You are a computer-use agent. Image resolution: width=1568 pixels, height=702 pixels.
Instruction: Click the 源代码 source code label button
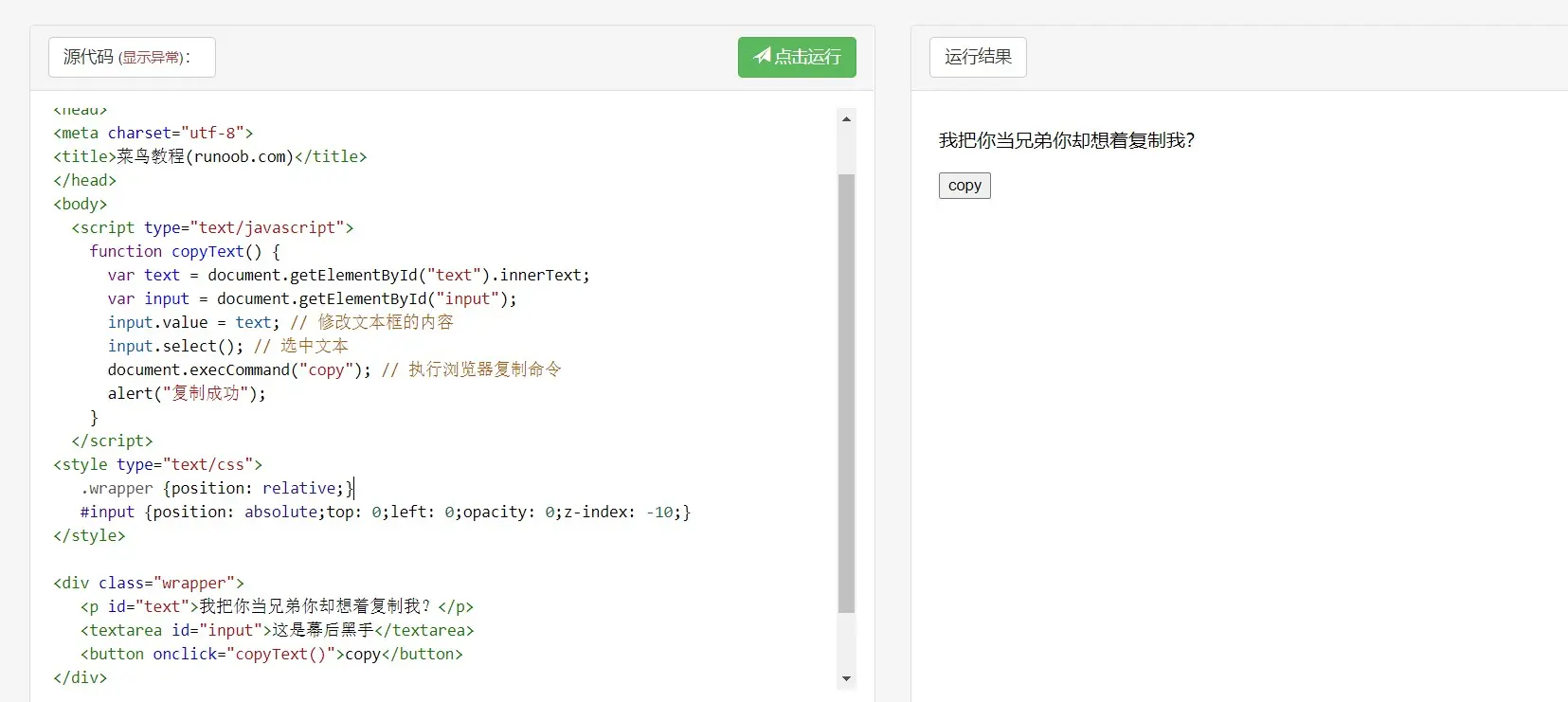point(132,57)
